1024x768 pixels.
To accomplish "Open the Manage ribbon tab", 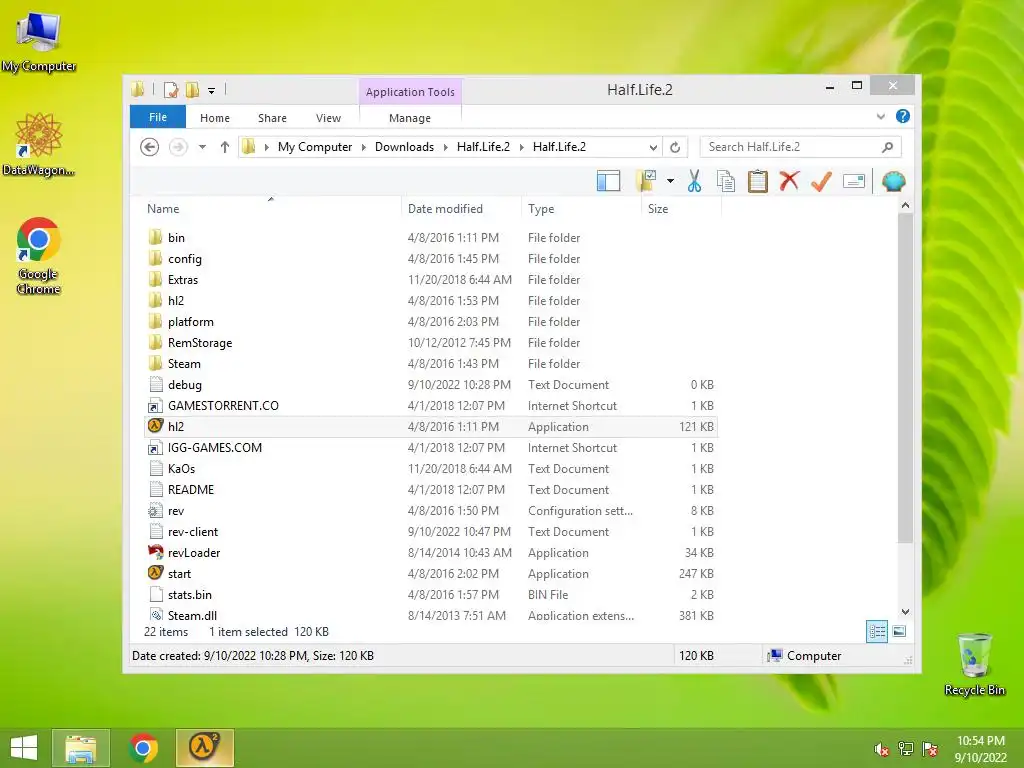I will [x=410, y=118].
